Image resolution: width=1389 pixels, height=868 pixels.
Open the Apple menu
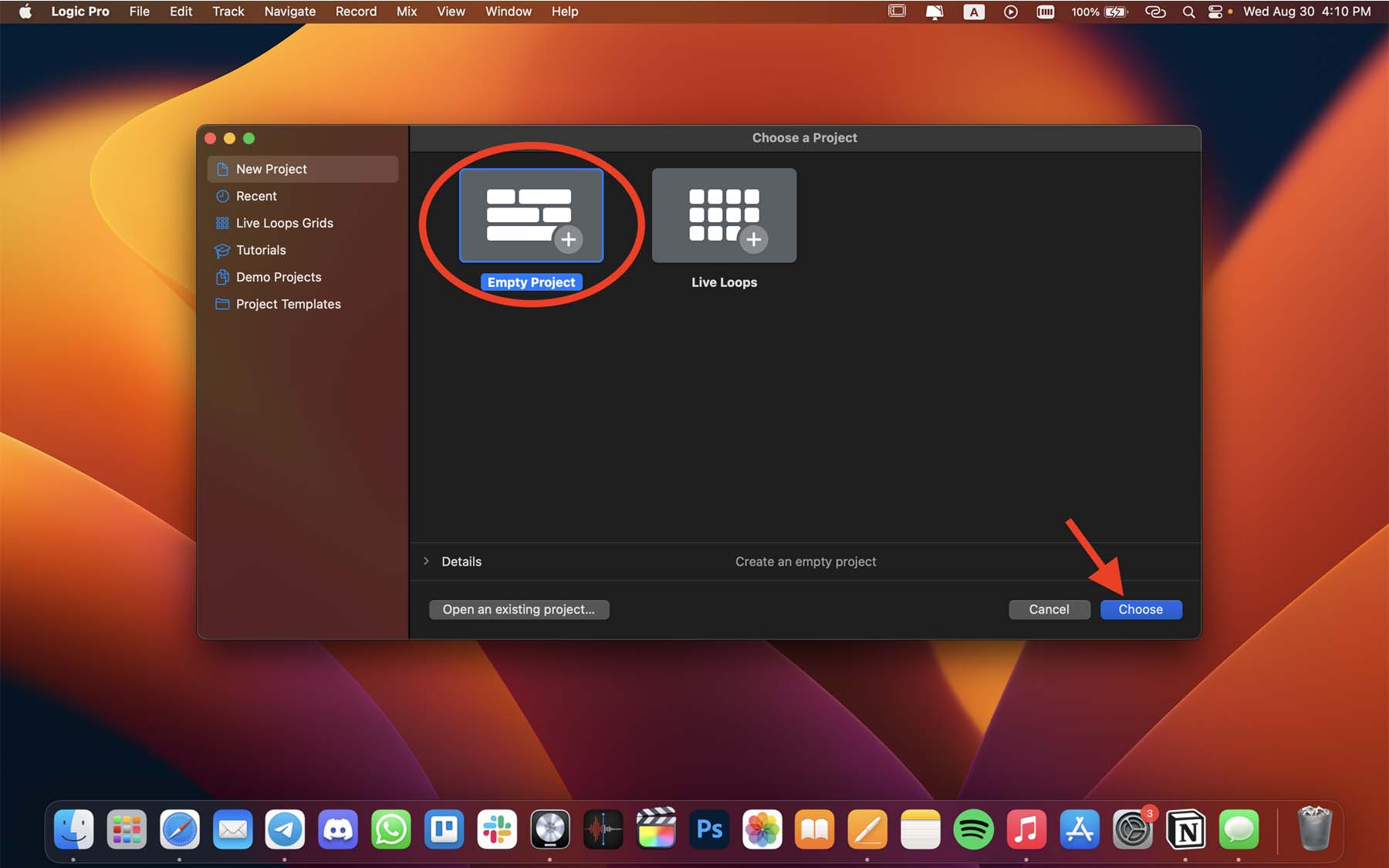(25, 12)
